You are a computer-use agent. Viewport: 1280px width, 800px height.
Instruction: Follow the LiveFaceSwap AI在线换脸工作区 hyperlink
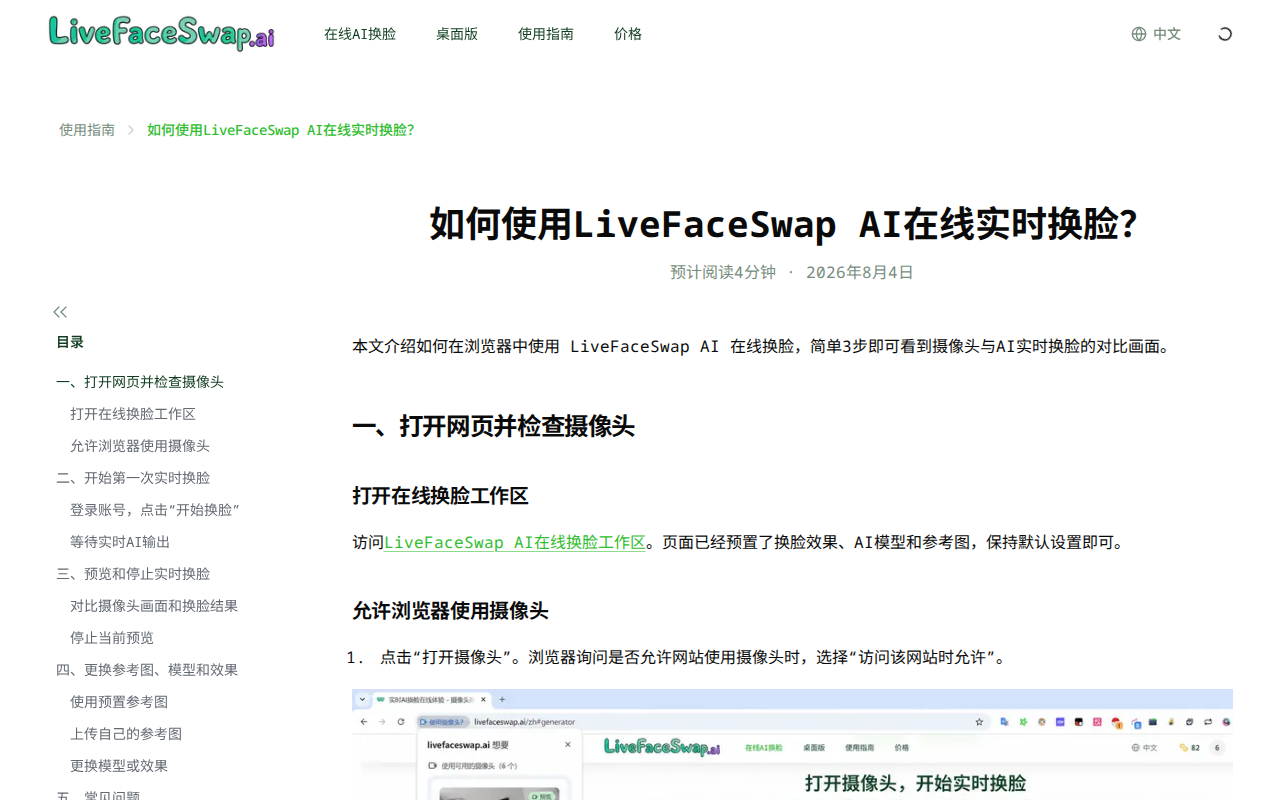(x=515, y=543)
